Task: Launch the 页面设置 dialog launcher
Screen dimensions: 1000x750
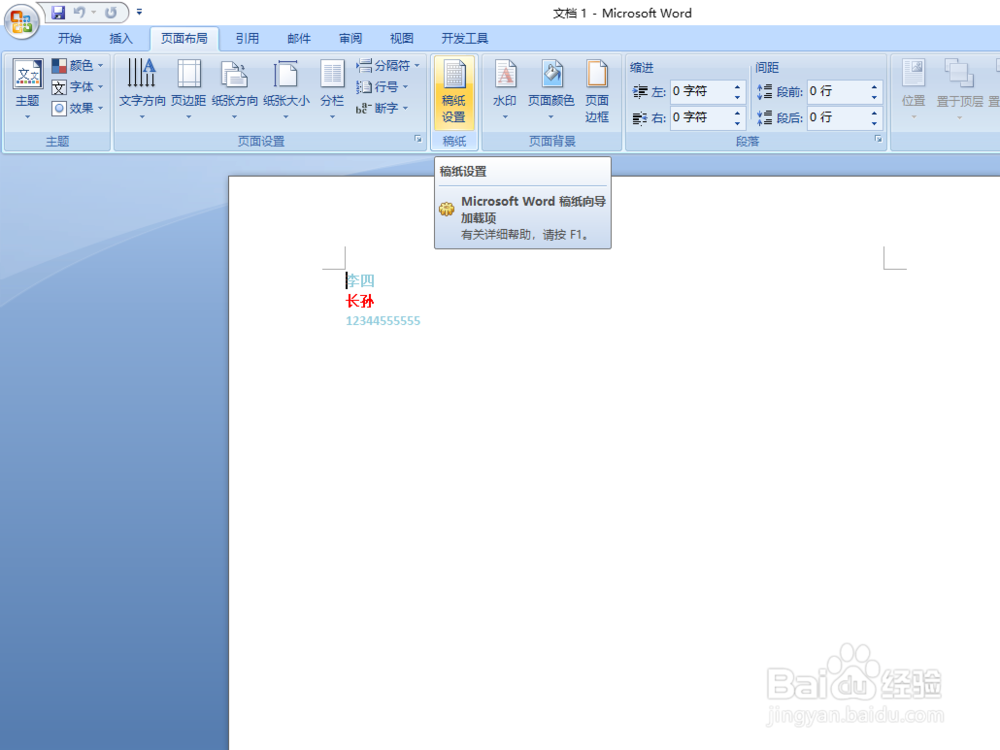Action: [x=418, y=139]
